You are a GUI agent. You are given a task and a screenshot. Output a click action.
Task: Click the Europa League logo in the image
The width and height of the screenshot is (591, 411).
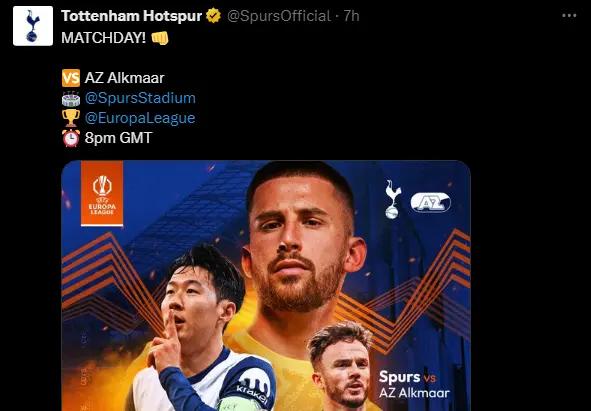pos(102,194)
